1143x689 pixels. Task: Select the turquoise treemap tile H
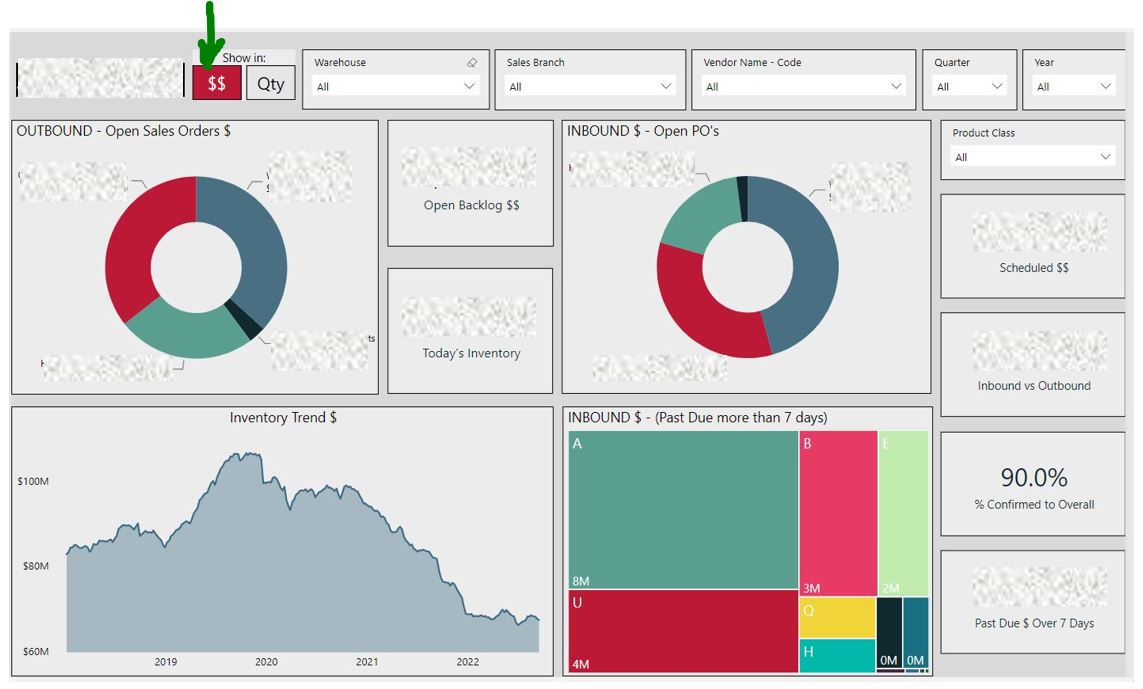click(x=837, y=655)
